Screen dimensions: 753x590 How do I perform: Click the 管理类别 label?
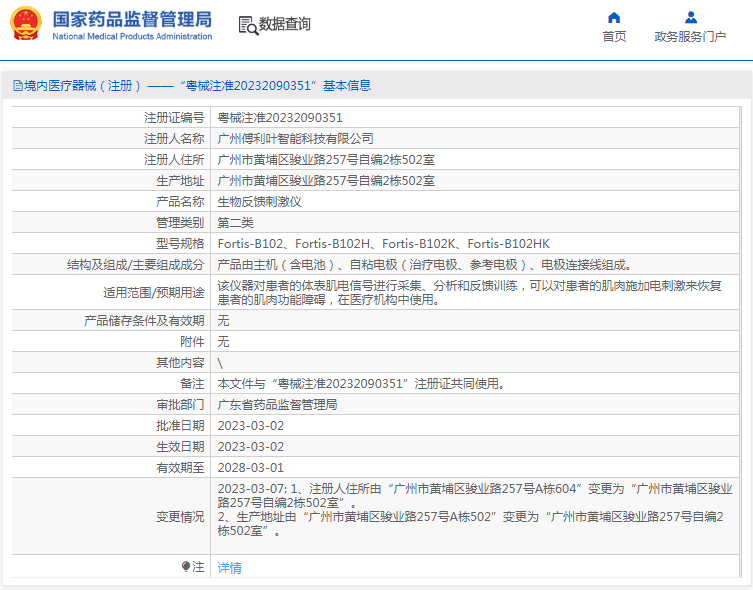pos(180,223)
